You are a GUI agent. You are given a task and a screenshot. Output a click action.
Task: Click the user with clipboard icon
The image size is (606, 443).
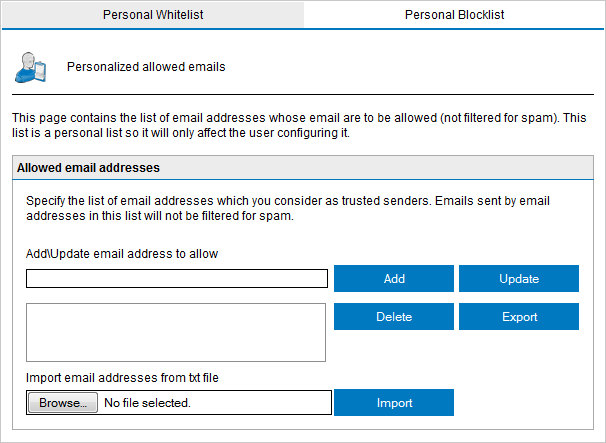(31, 67)
